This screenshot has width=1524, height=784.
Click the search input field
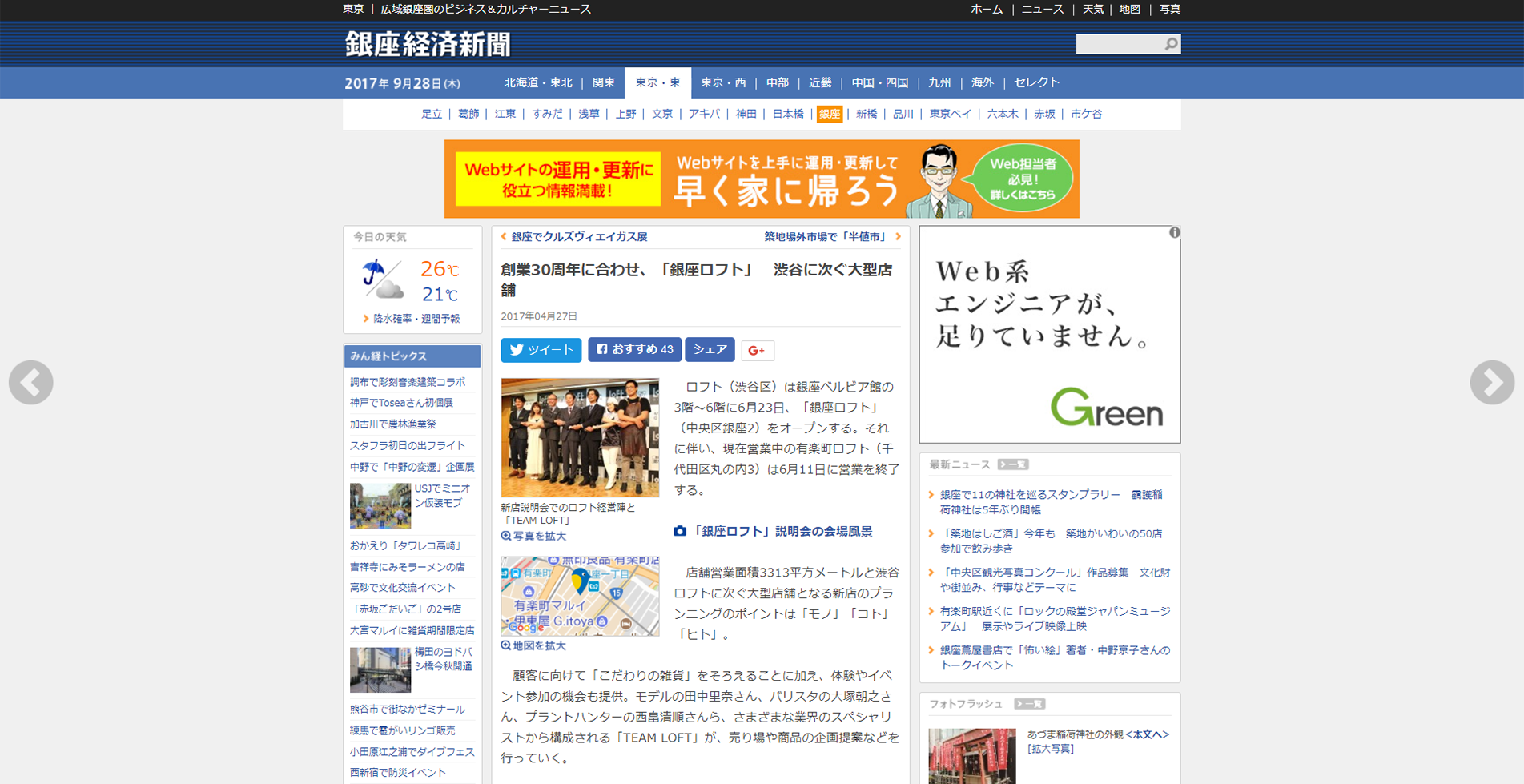(x=1120, y=44)
